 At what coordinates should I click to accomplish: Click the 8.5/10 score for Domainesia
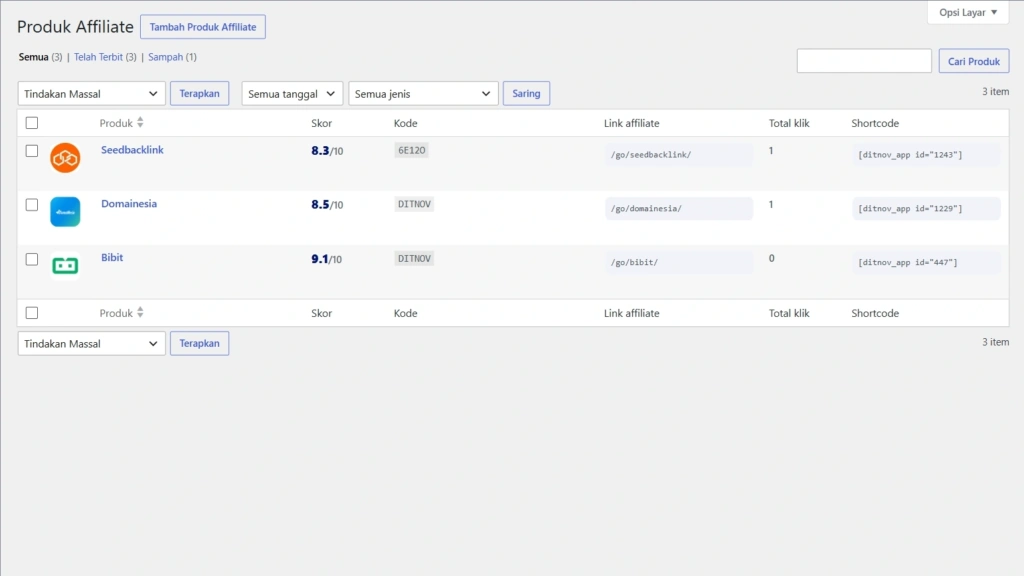[x=327, y=204]
